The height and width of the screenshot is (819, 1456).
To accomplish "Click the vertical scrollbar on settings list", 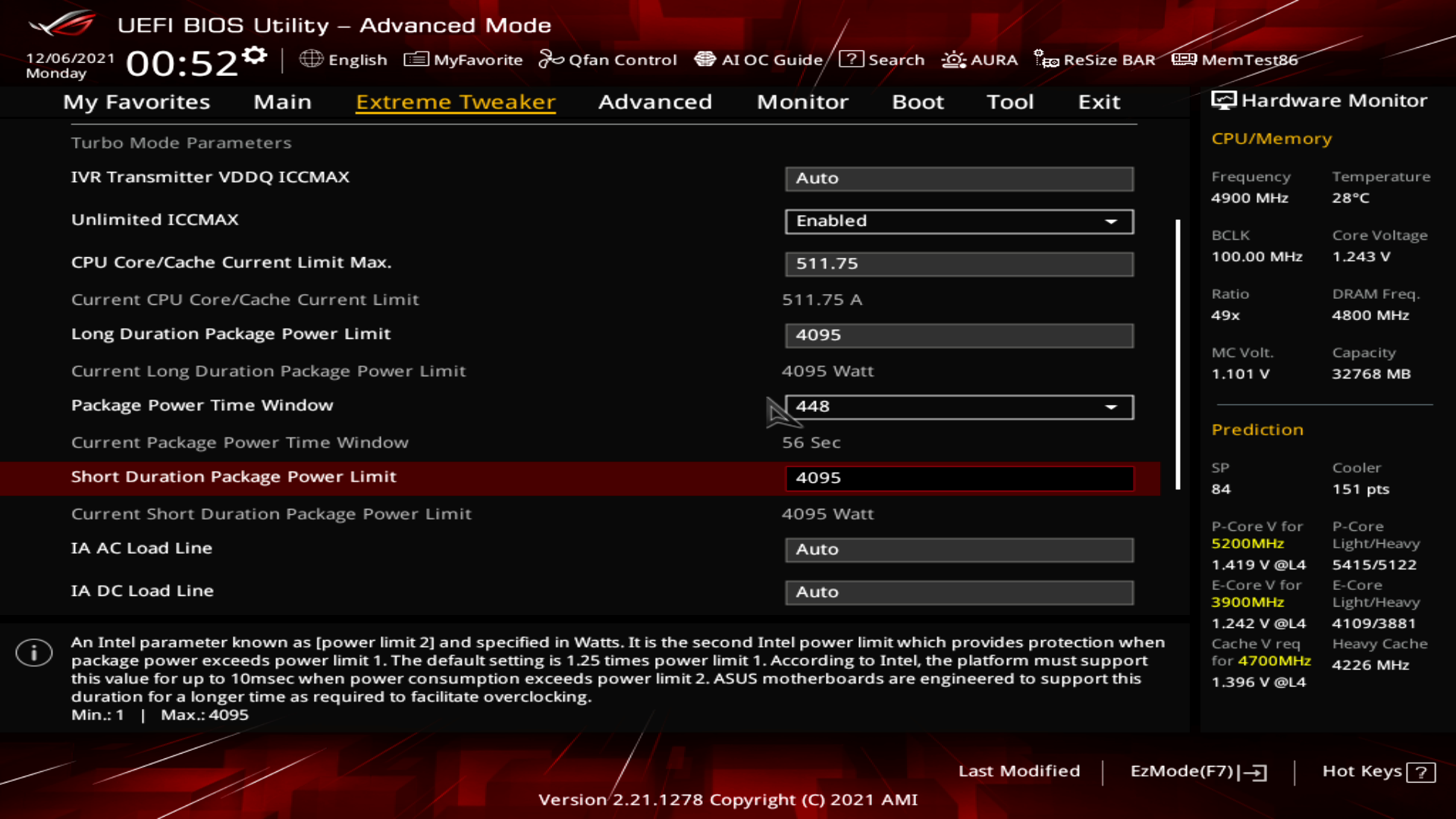I will [x=1178, y=354].
